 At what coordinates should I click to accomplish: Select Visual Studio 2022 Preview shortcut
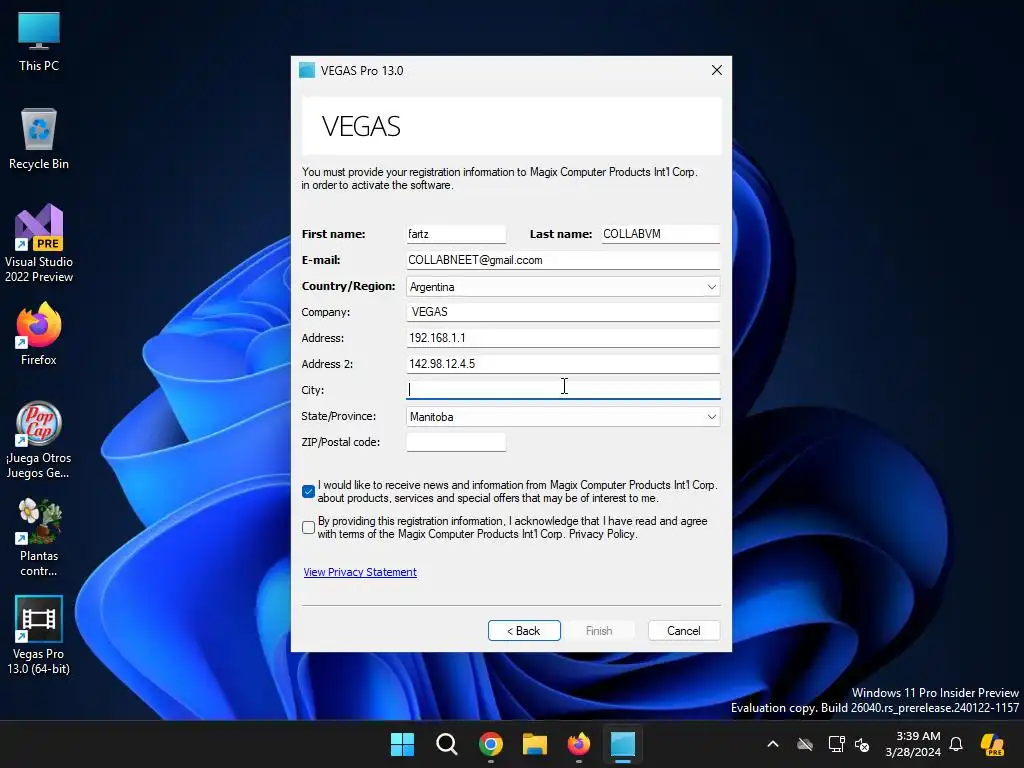(39, 243)
